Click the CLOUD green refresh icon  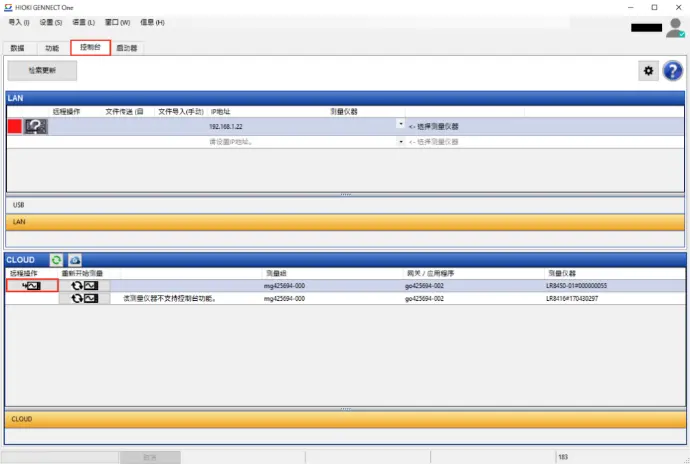coord(57,260)
